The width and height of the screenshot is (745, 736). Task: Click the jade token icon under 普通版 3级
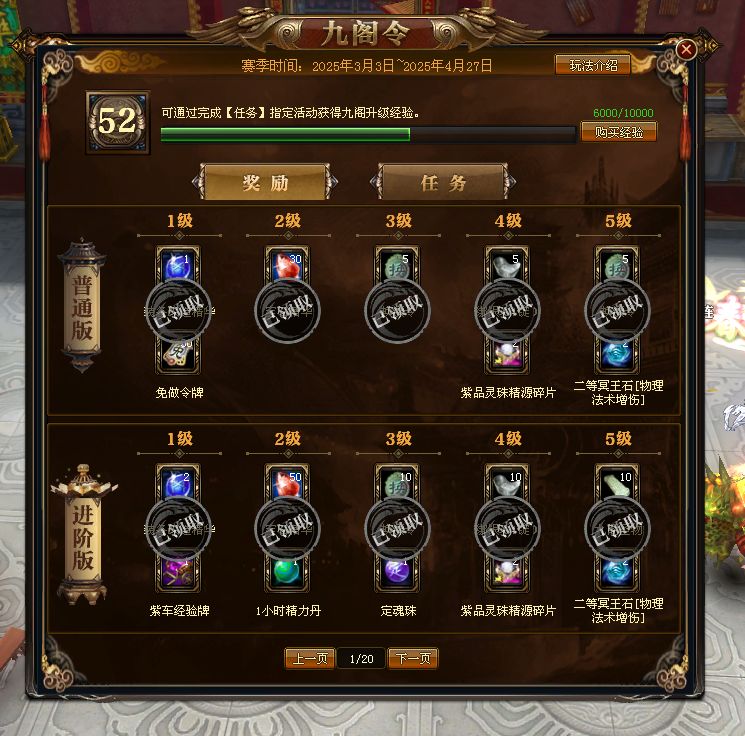click(x=397, y=266)
